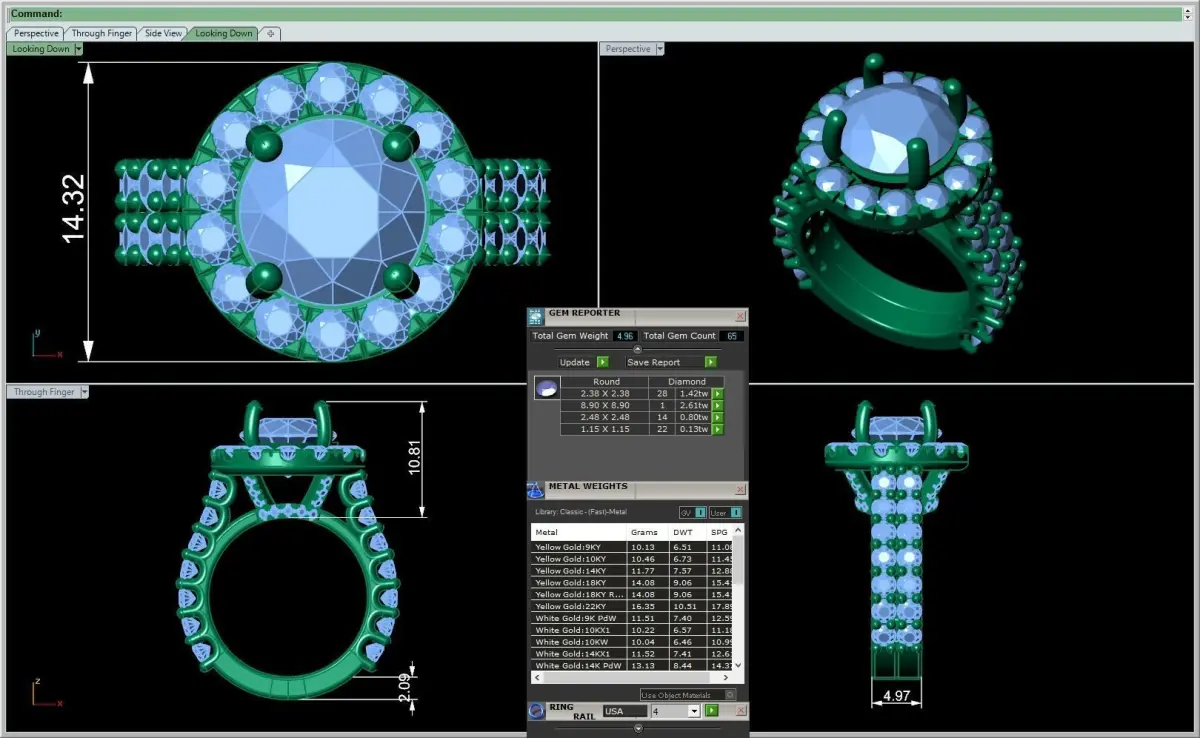This screenshot has height=738, width=1200.
Task: Click the 14.32 dimension label
Action: [x=74, y=209]
